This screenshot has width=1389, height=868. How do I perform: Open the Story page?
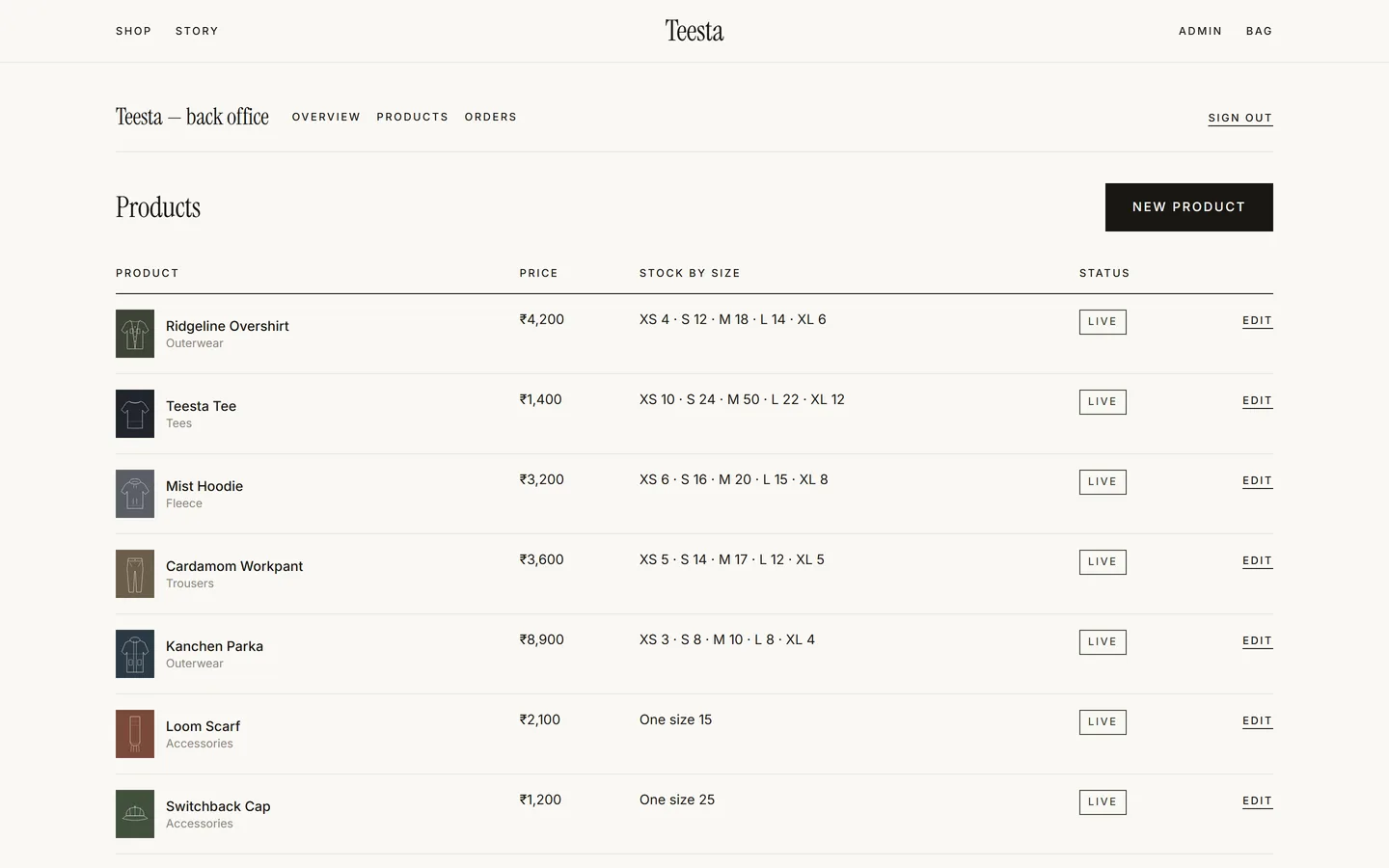point(197,31)
